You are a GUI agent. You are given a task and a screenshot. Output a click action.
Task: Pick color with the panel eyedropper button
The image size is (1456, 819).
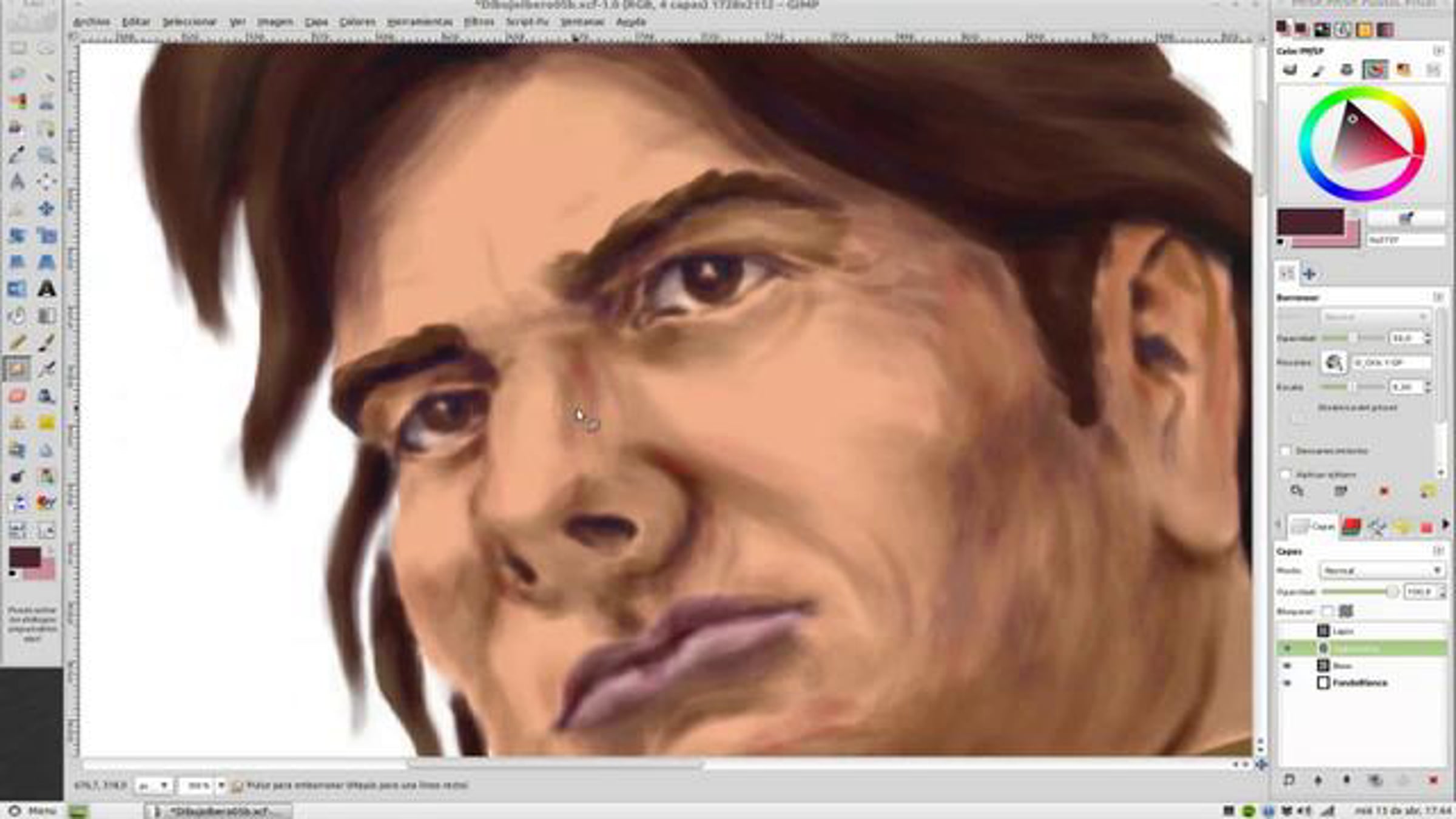tap(1406, 218)
